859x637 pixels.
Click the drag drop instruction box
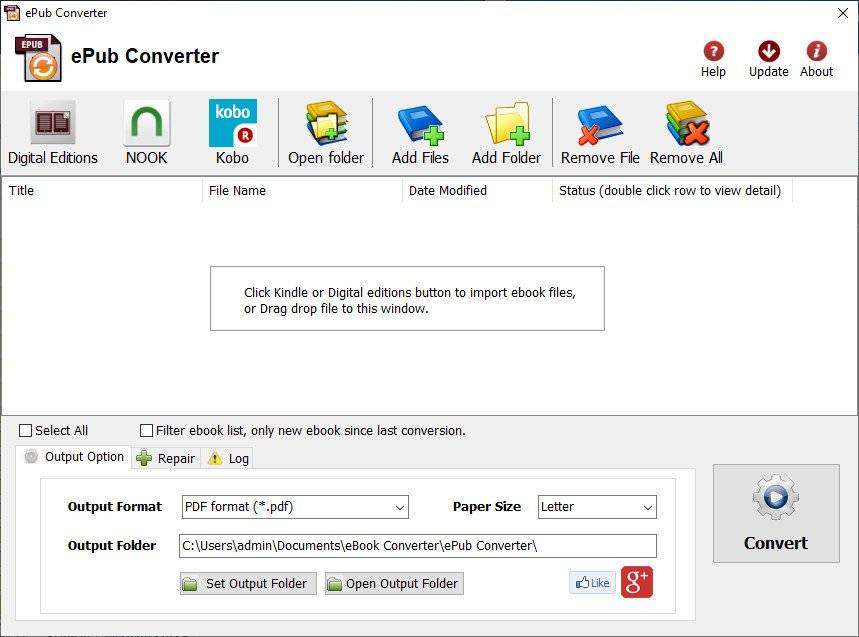click(x=407, y=299)
